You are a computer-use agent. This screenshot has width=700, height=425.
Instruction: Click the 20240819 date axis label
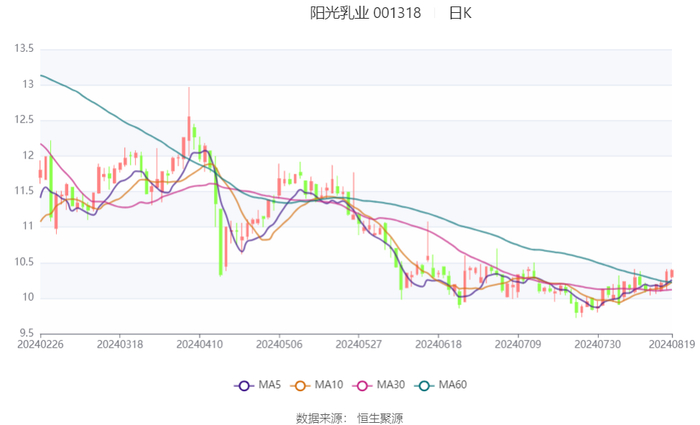[671, 345]
